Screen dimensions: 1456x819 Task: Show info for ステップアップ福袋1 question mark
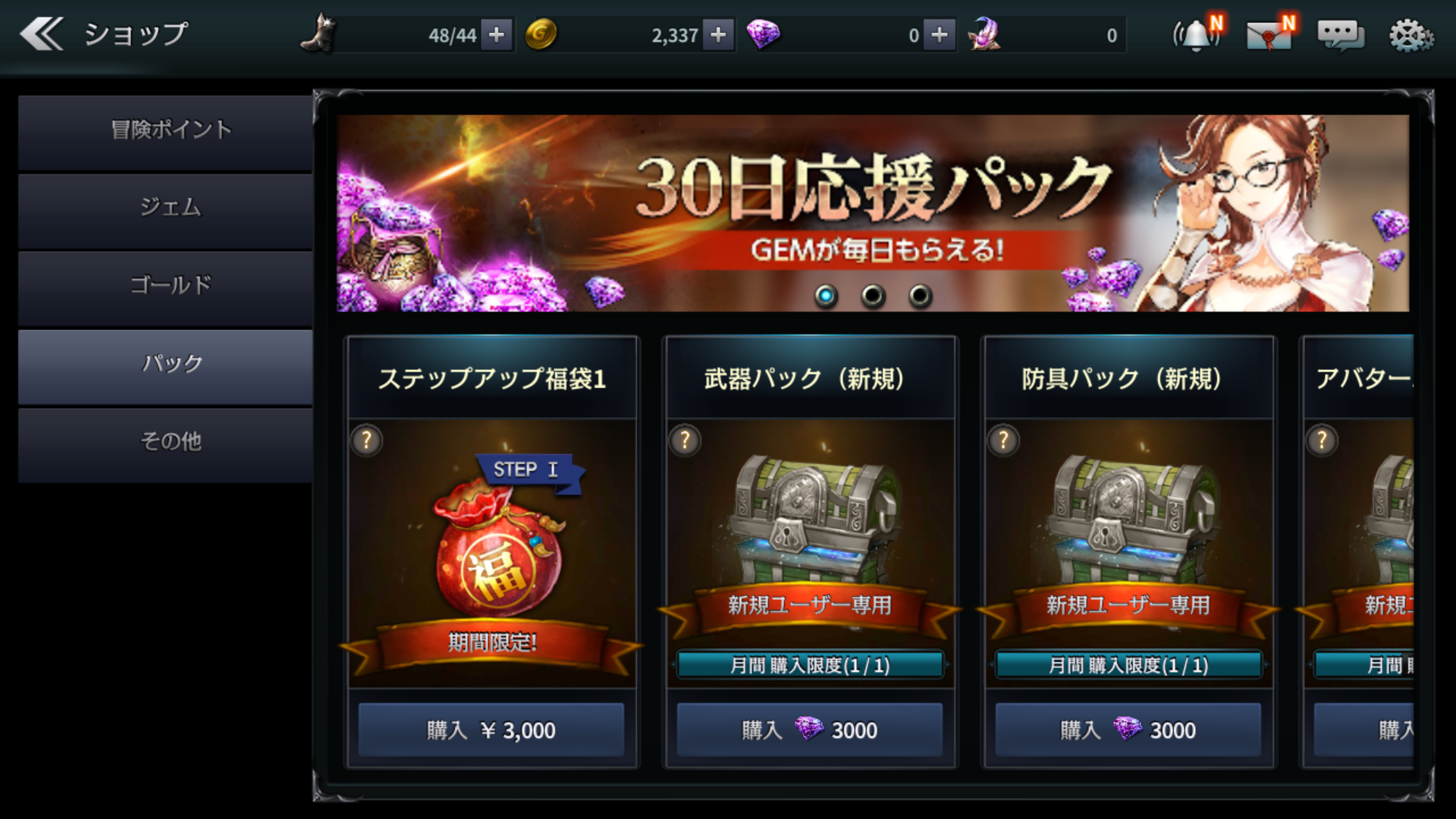coord(367,440)
